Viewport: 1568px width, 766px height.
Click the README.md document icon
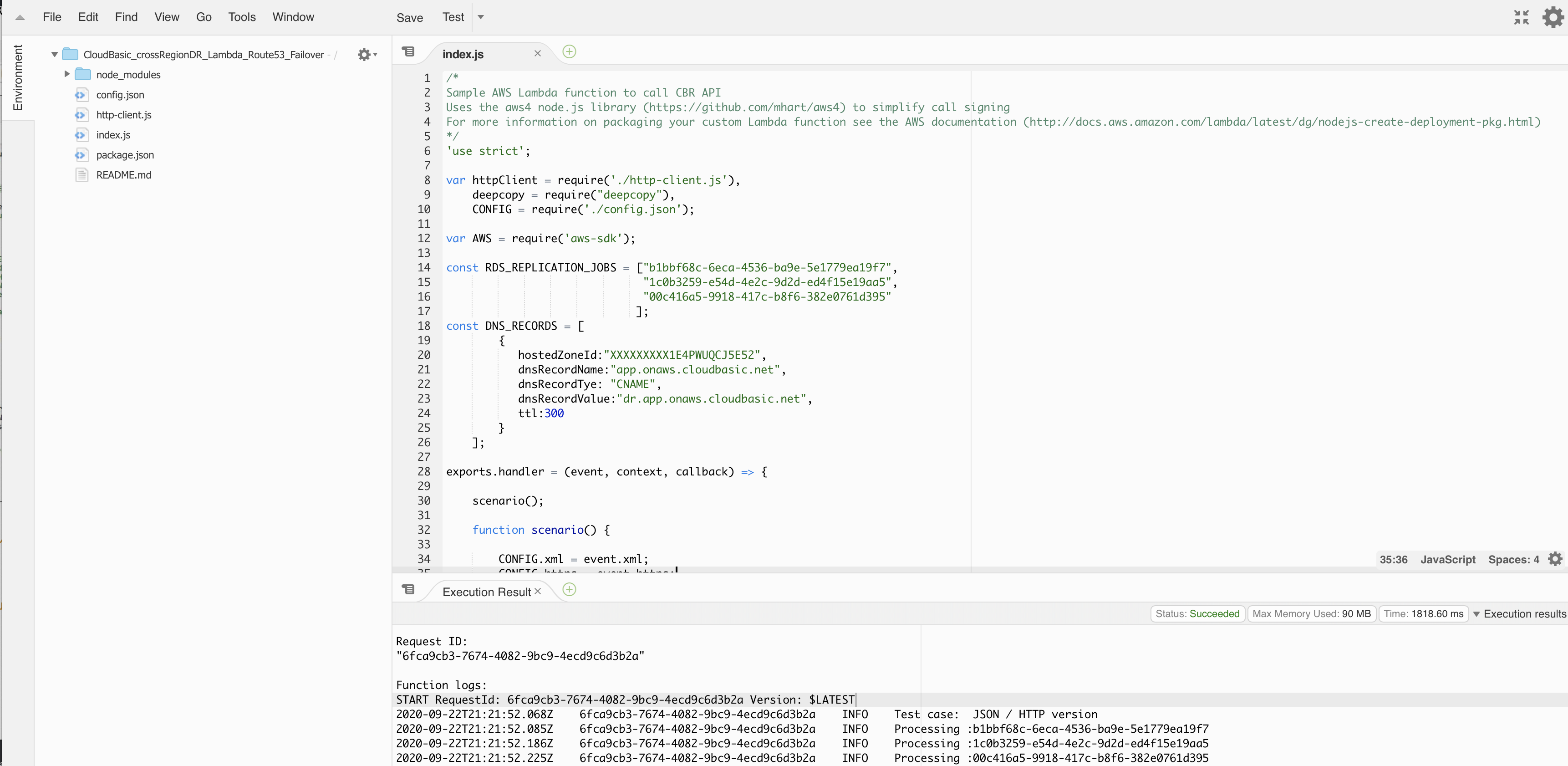81,175
